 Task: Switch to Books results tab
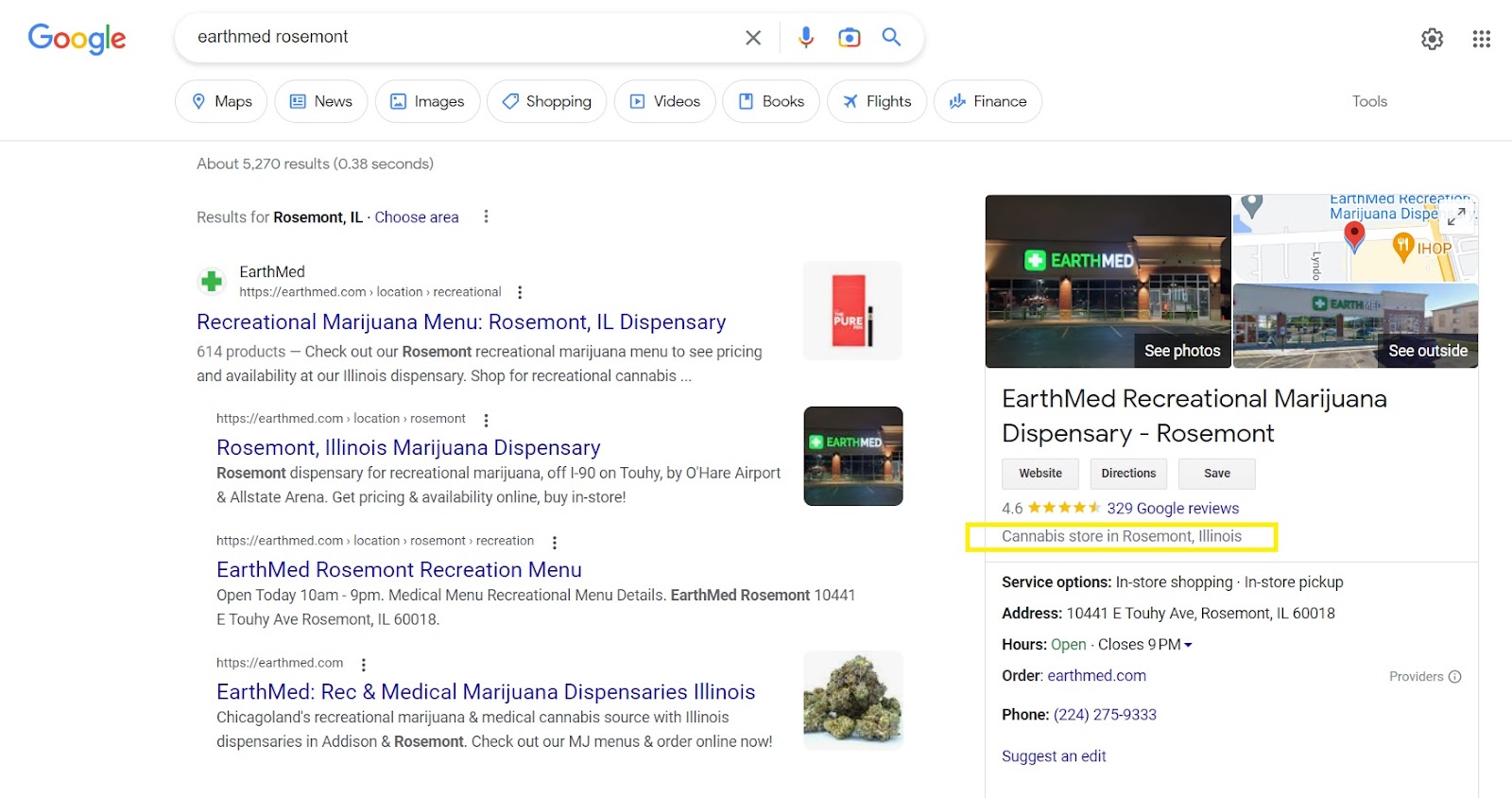pyautogui.click(x=771, y=101)
